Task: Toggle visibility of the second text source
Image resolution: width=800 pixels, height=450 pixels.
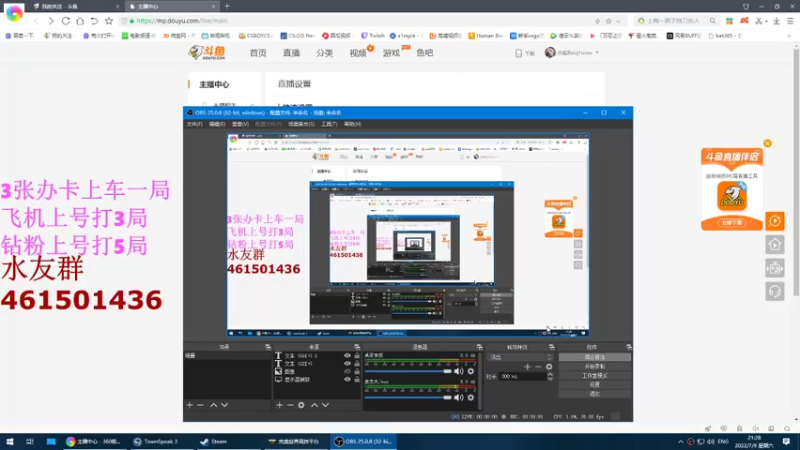Action: tap(347, 364)
